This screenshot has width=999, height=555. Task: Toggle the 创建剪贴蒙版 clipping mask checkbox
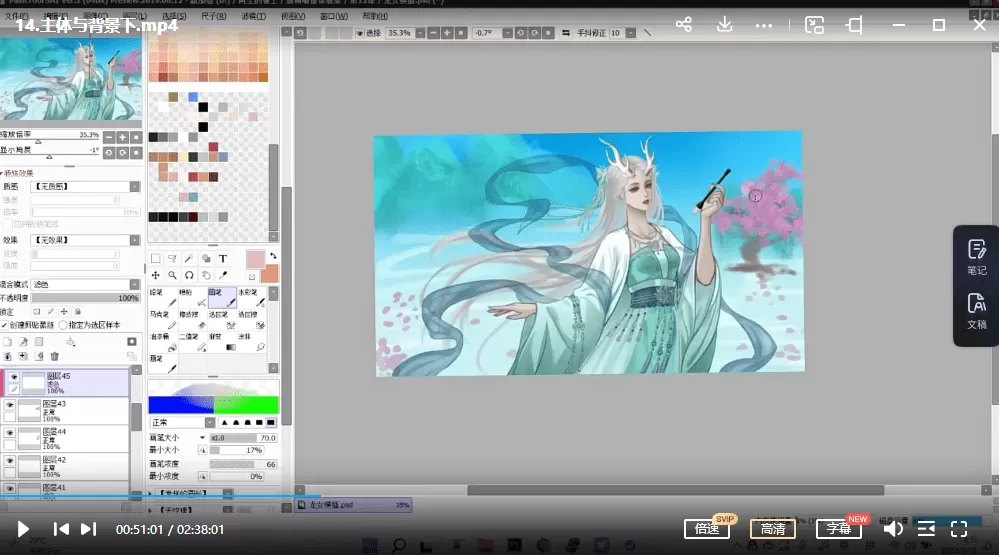tap(5, 325)
